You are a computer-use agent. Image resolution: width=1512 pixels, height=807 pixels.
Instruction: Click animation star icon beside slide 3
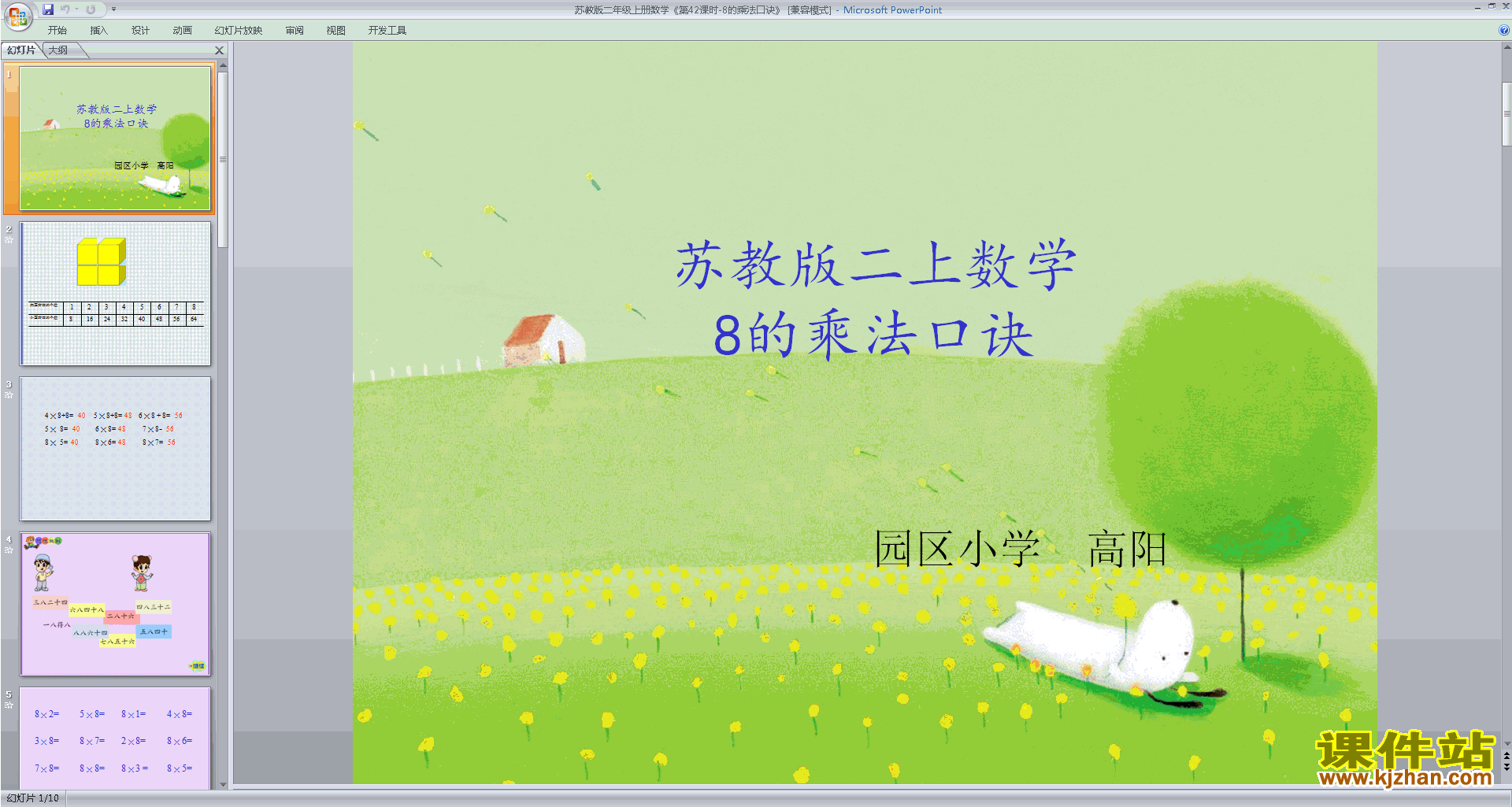pos(9,394)
